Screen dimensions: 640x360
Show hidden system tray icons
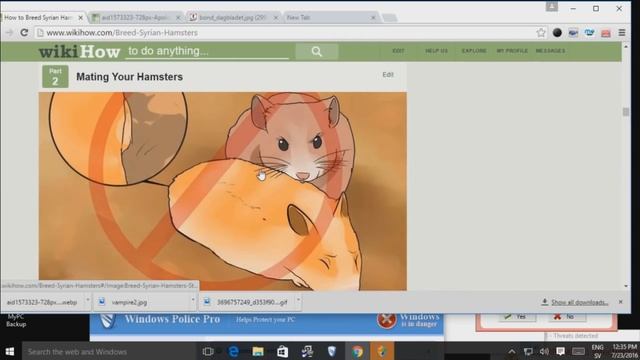click(511, 351)
